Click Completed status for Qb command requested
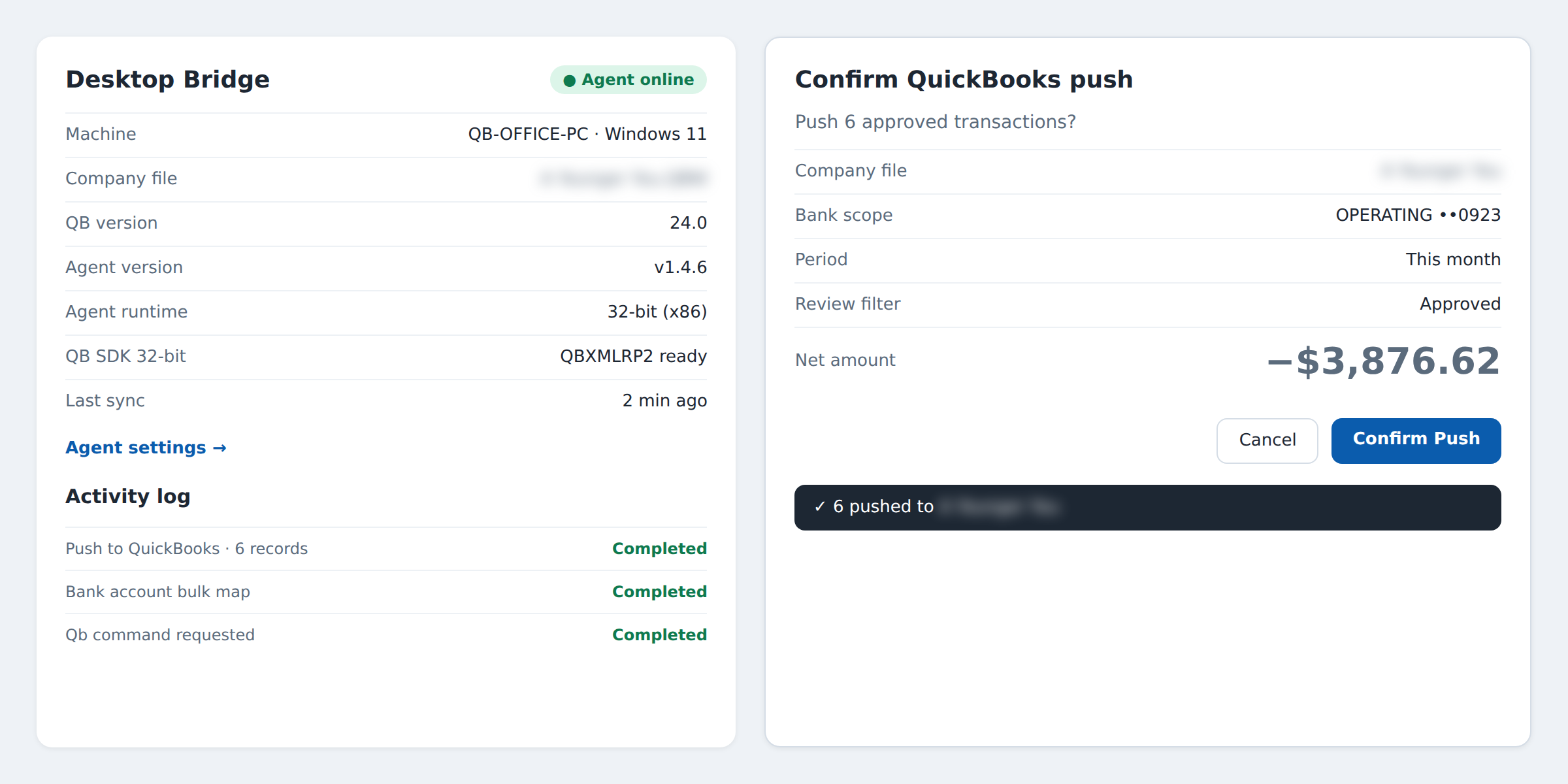1568x784 pixels. [x=659, y=635]
